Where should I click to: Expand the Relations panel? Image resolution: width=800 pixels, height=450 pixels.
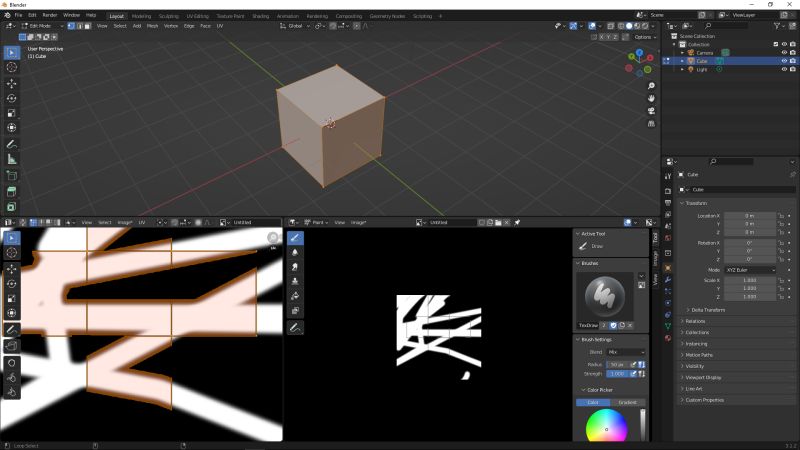[693, 321]
